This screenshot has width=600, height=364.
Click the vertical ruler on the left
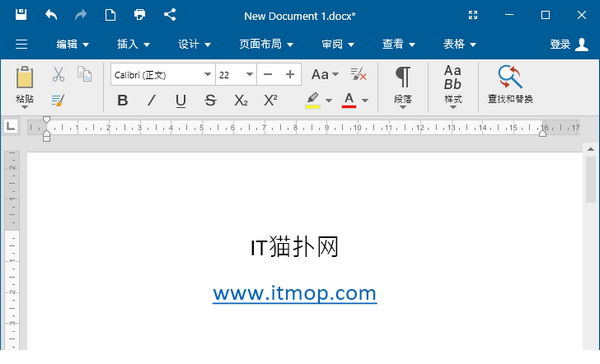(x=12, y=250)
